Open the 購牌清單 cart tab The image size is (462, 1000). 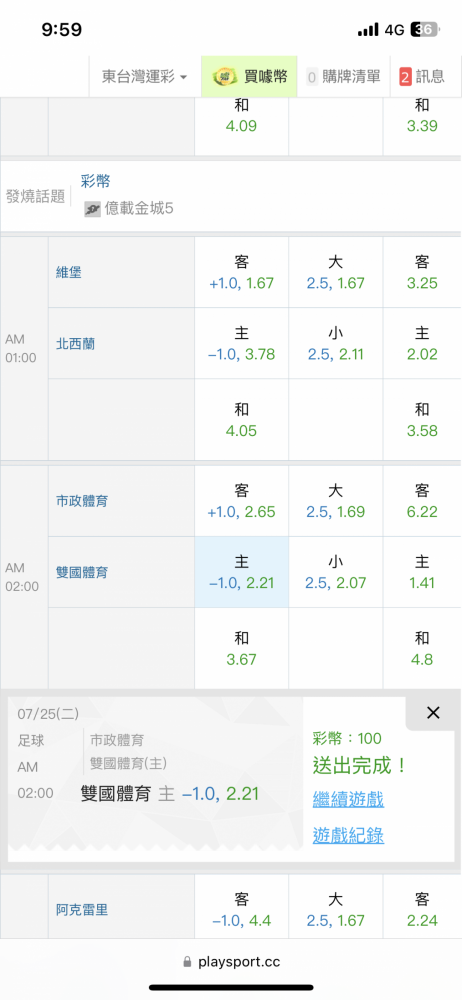(344, 77)
